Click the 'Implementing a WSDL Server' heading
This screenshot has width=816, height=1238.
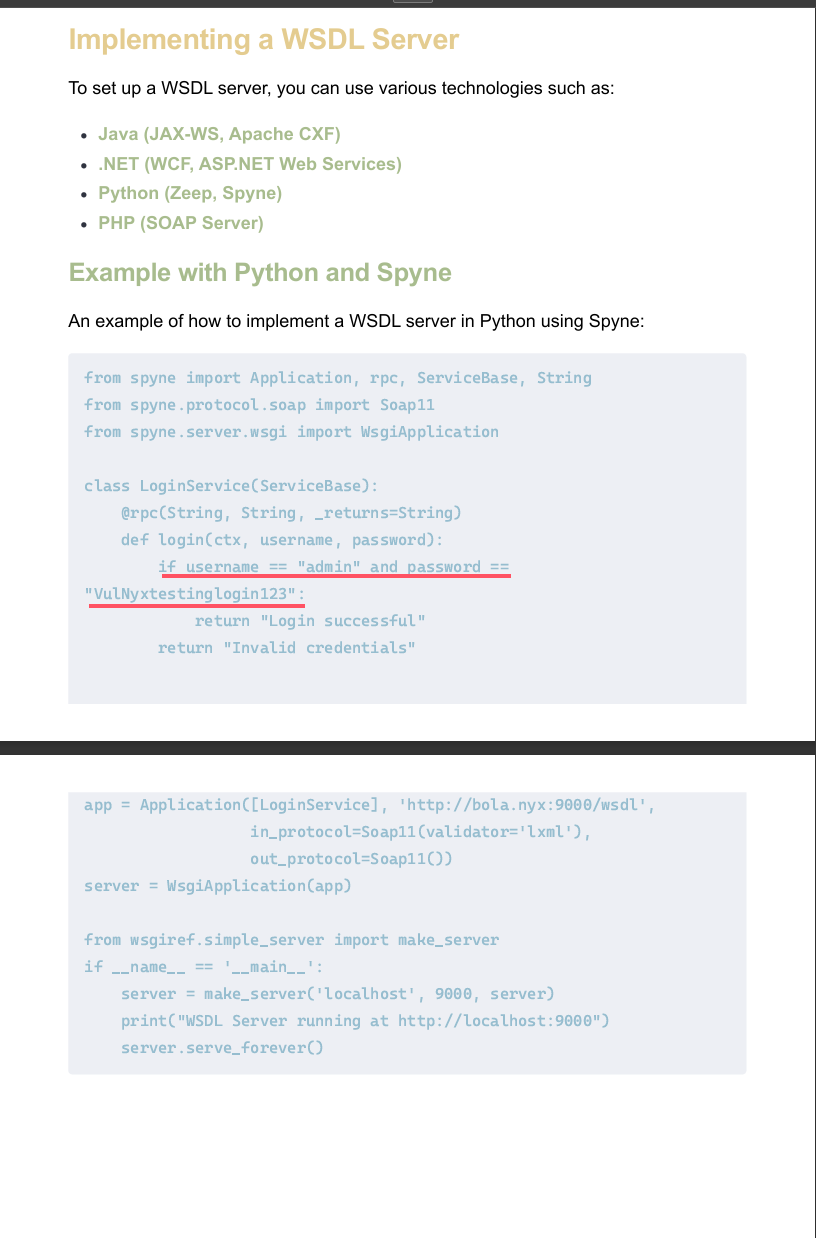pyautogui.click(x=263, y=40)
